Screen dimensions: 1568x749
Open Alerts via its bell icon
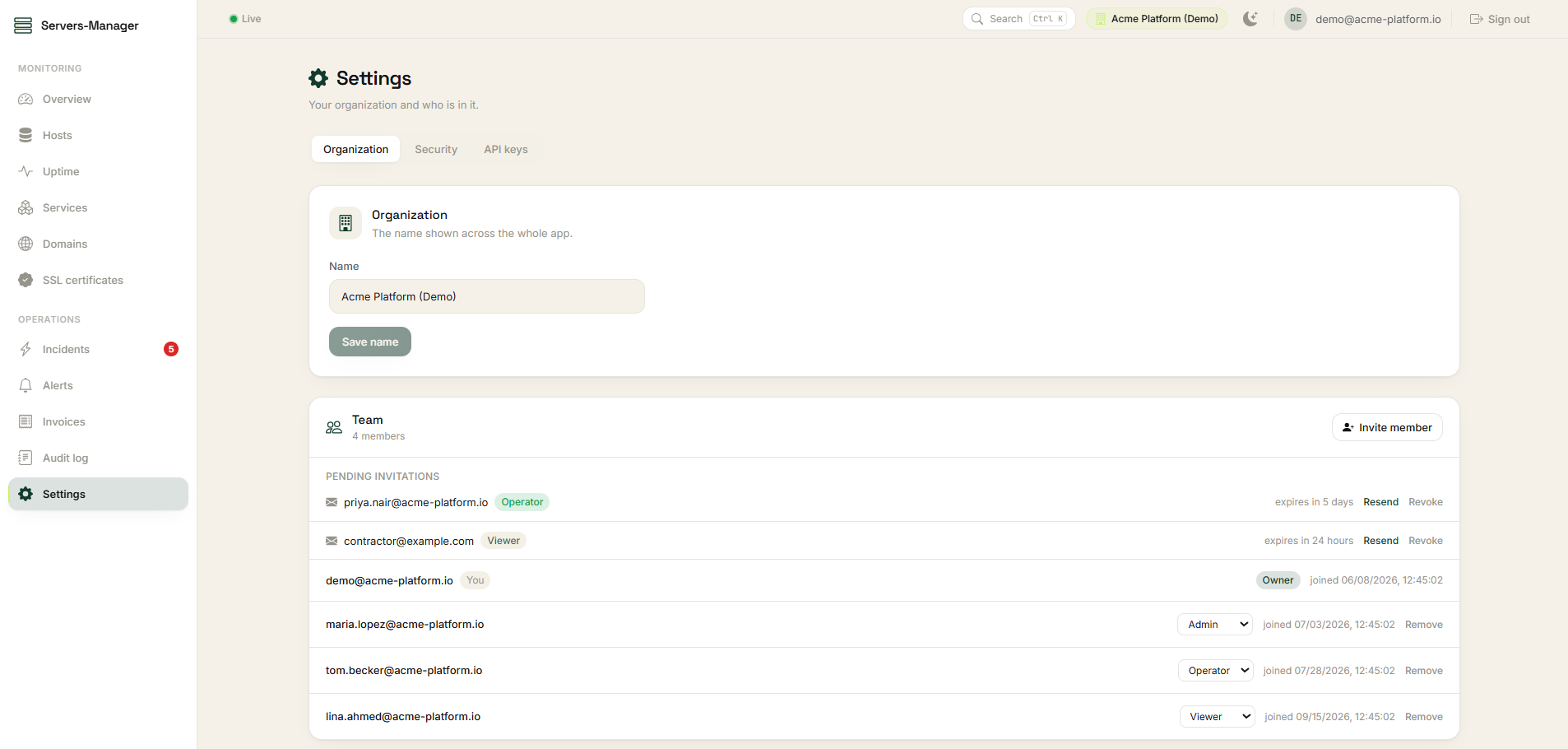(x=26, y=385)
